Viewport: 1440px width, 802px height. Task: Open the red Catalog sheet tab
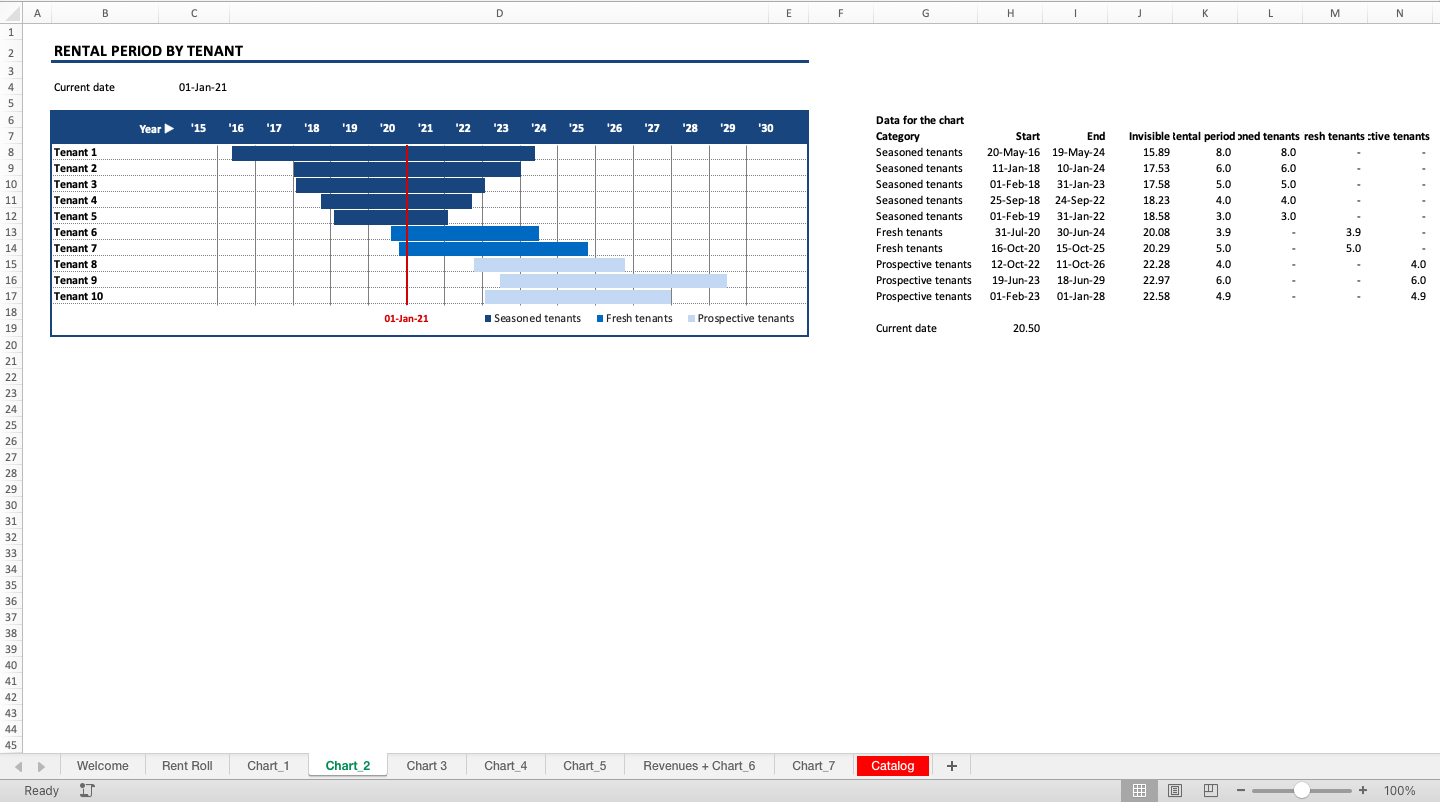click(893, 766)
